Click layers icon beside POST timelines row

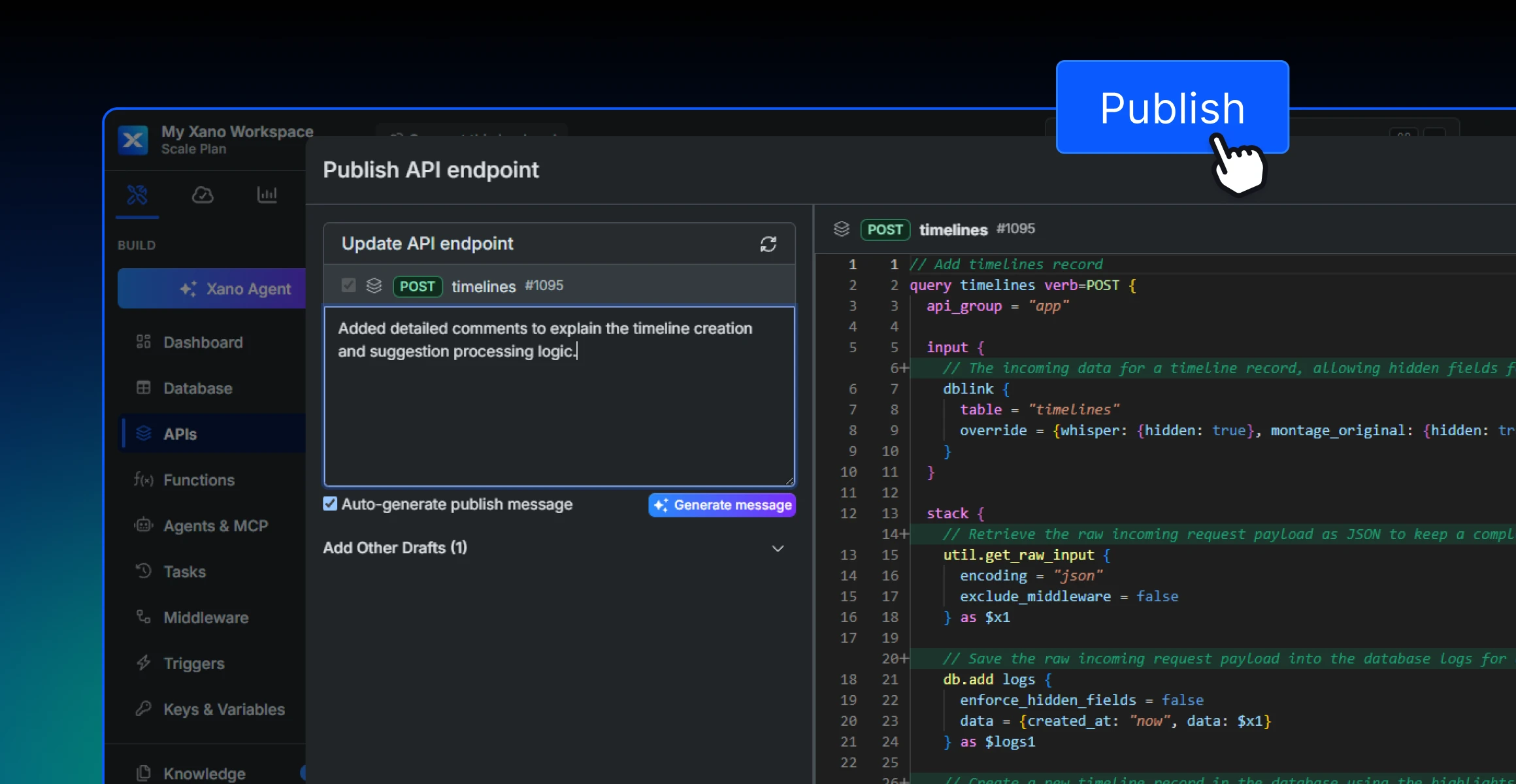click(x=374, y=286)
